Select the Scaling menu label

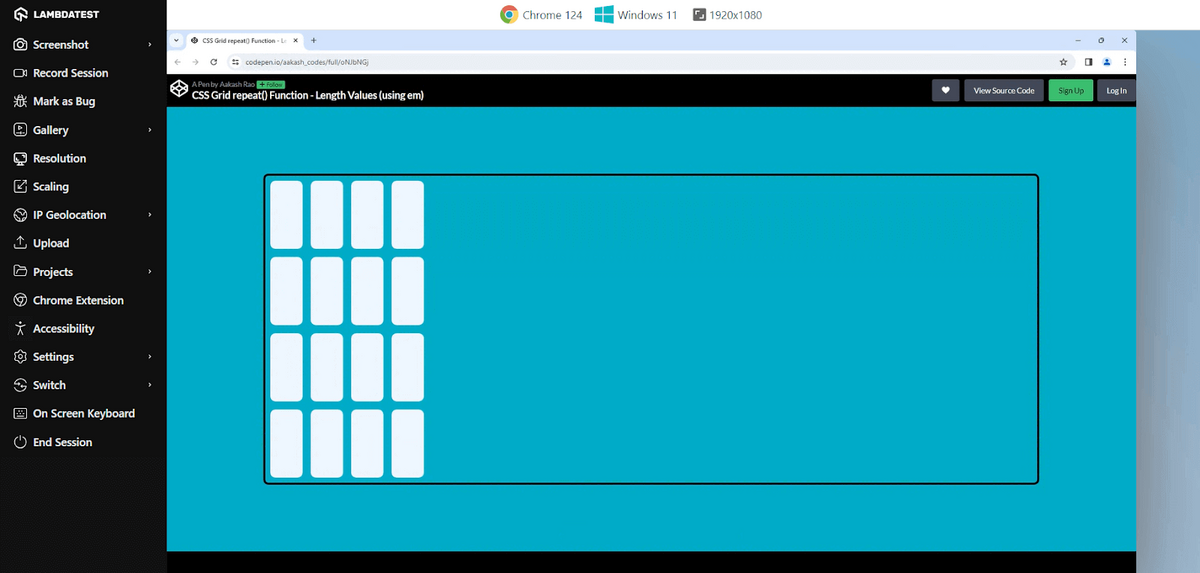click(51, 186)
